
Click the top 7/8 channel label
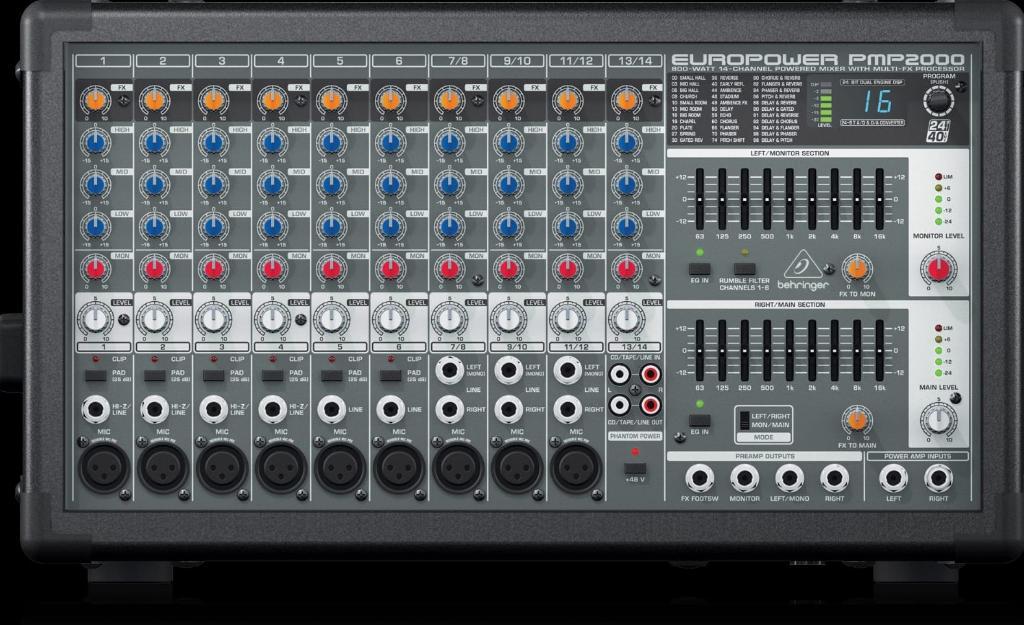pyautogui.click(x=458, y=61)
